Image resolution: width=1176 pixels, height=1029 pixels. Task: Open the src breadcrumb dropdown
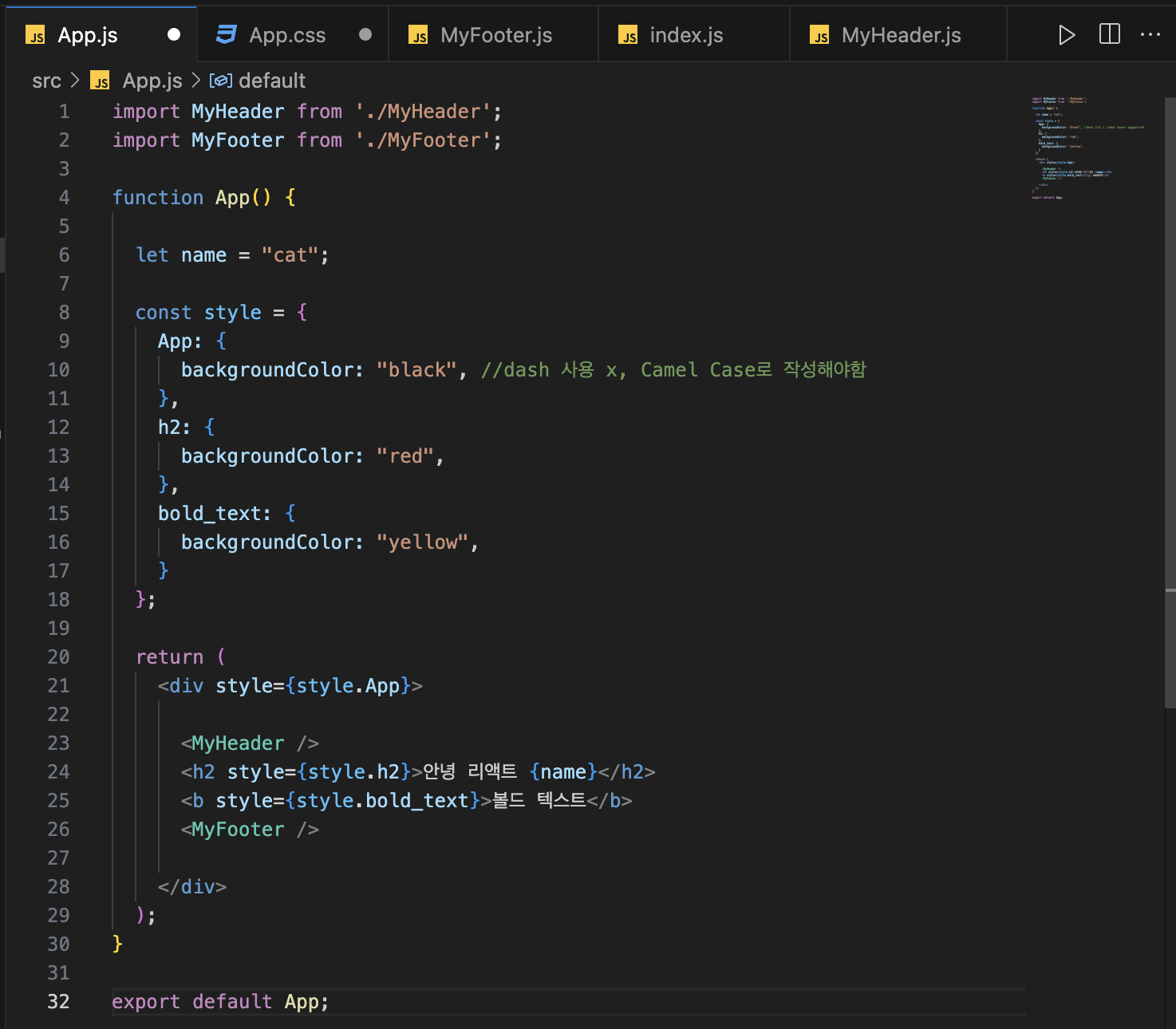tap(46, 81)
